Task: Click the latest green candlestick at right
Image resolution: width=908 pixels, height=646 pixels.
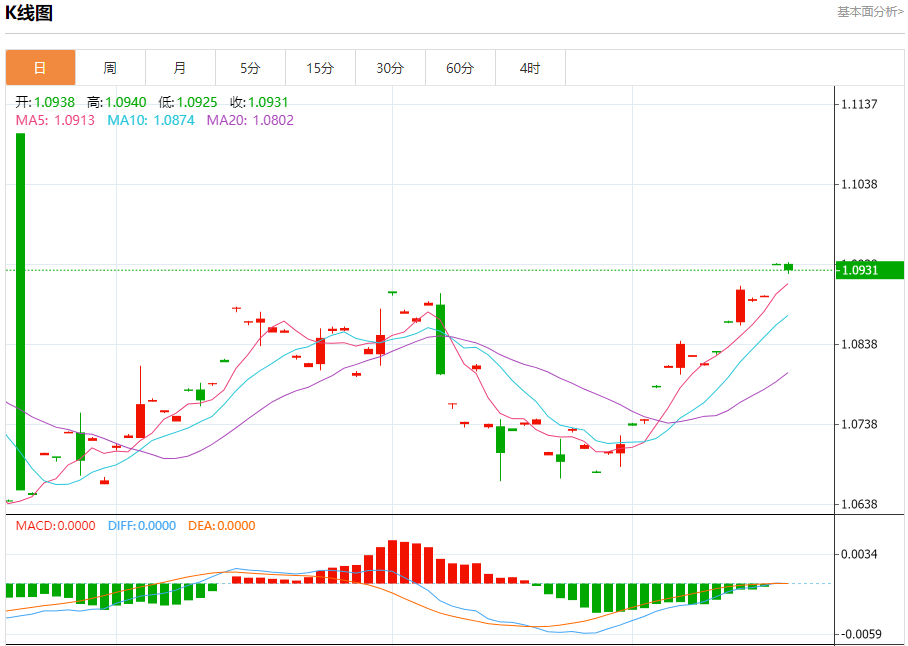Action: coord(788,267)
